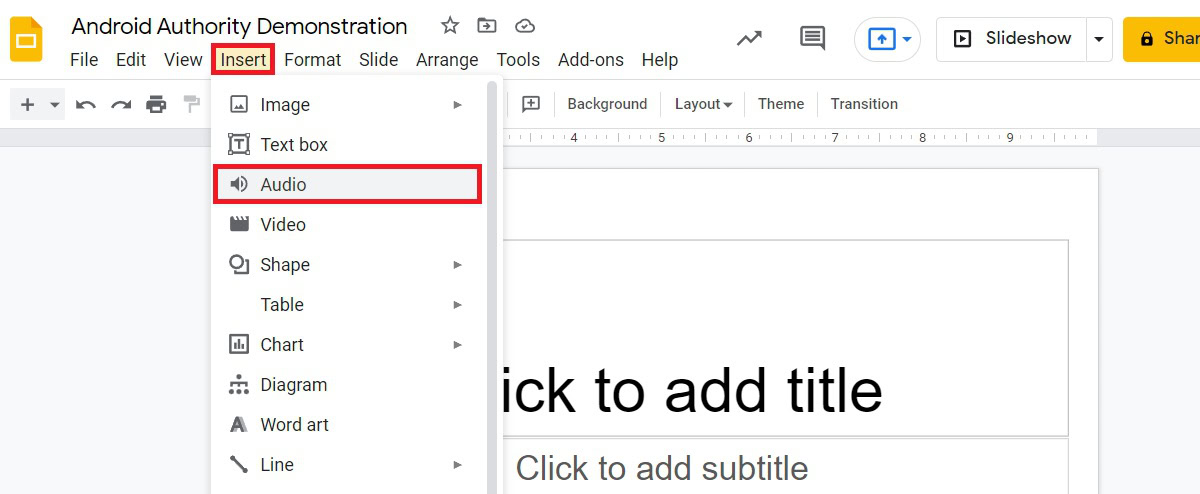Click the Text box T icon
The image size is (1200, 494).
click(239, 144)
